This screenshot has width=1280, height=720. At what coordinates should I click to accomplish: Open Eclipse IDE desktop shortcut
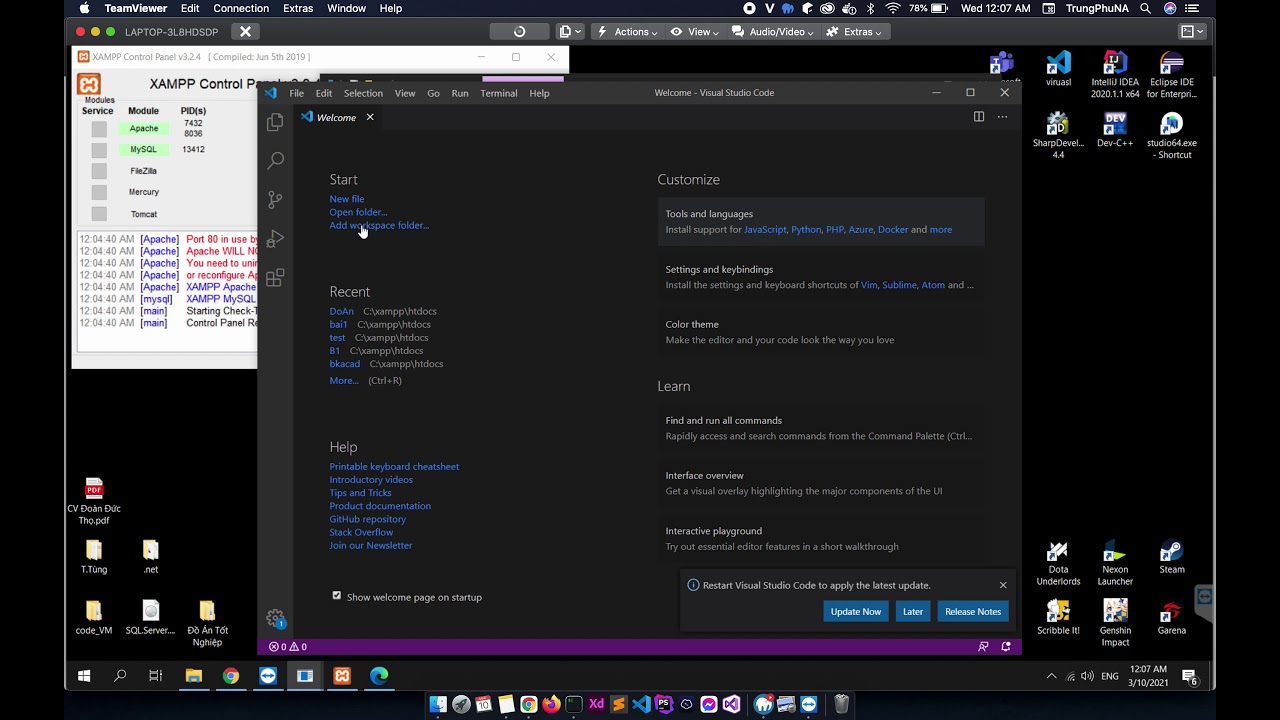coord(1171,76)
